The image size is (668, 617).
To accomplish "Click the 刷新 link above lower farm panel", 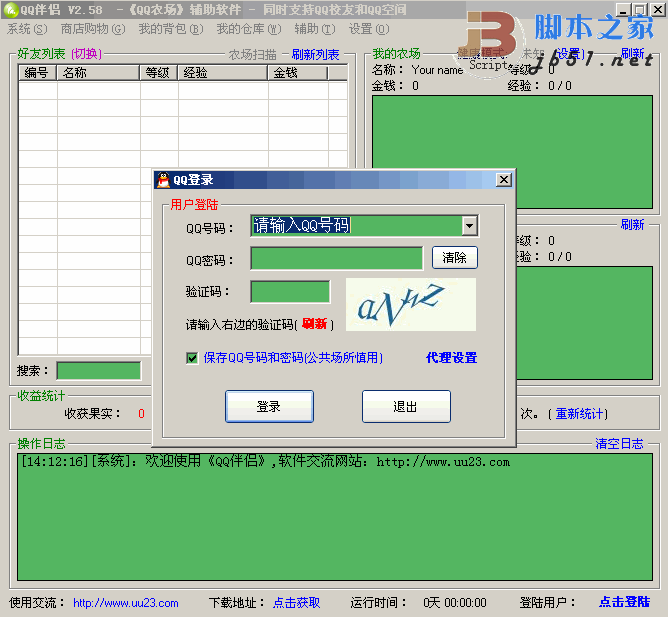I will [633, 225].
